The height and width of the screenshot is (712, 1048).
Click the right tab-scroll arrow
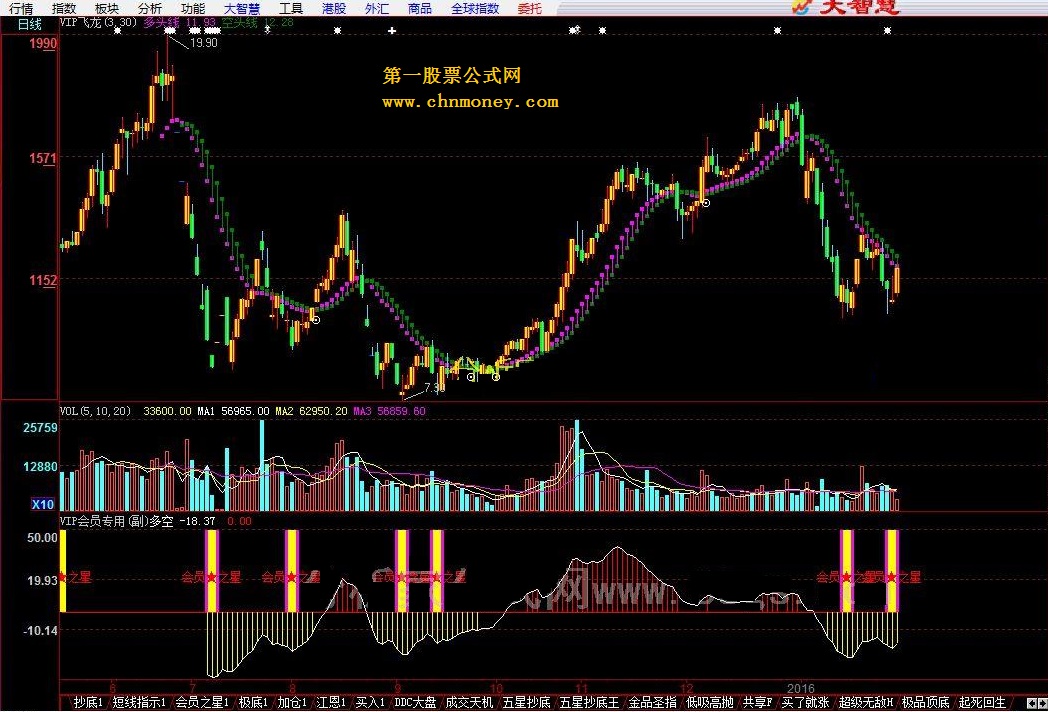pos(1041,703)
